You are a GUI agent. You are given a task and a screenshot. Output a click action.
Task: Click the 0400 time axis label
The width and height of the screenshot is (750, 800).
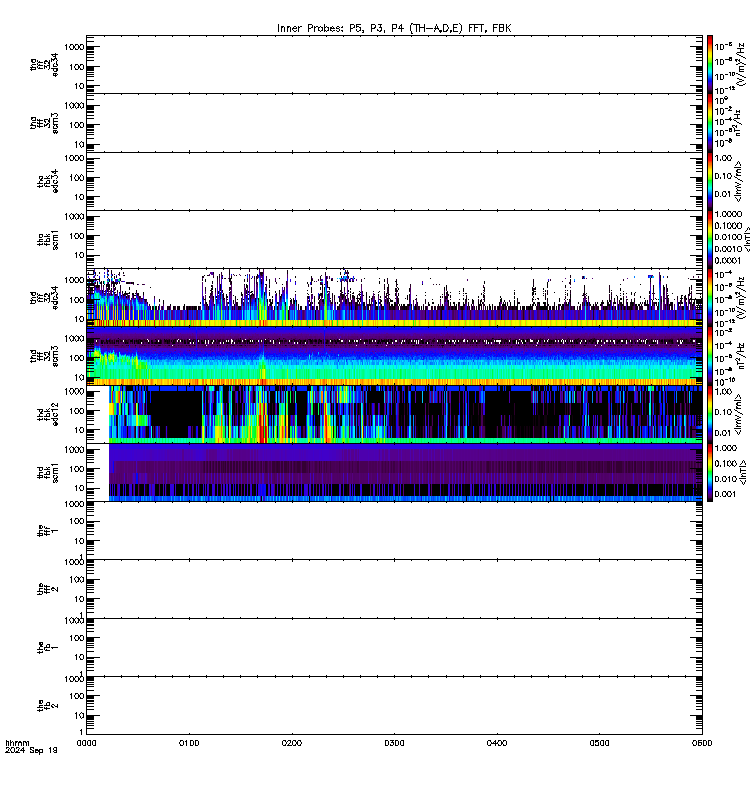(x=497, y=743)
